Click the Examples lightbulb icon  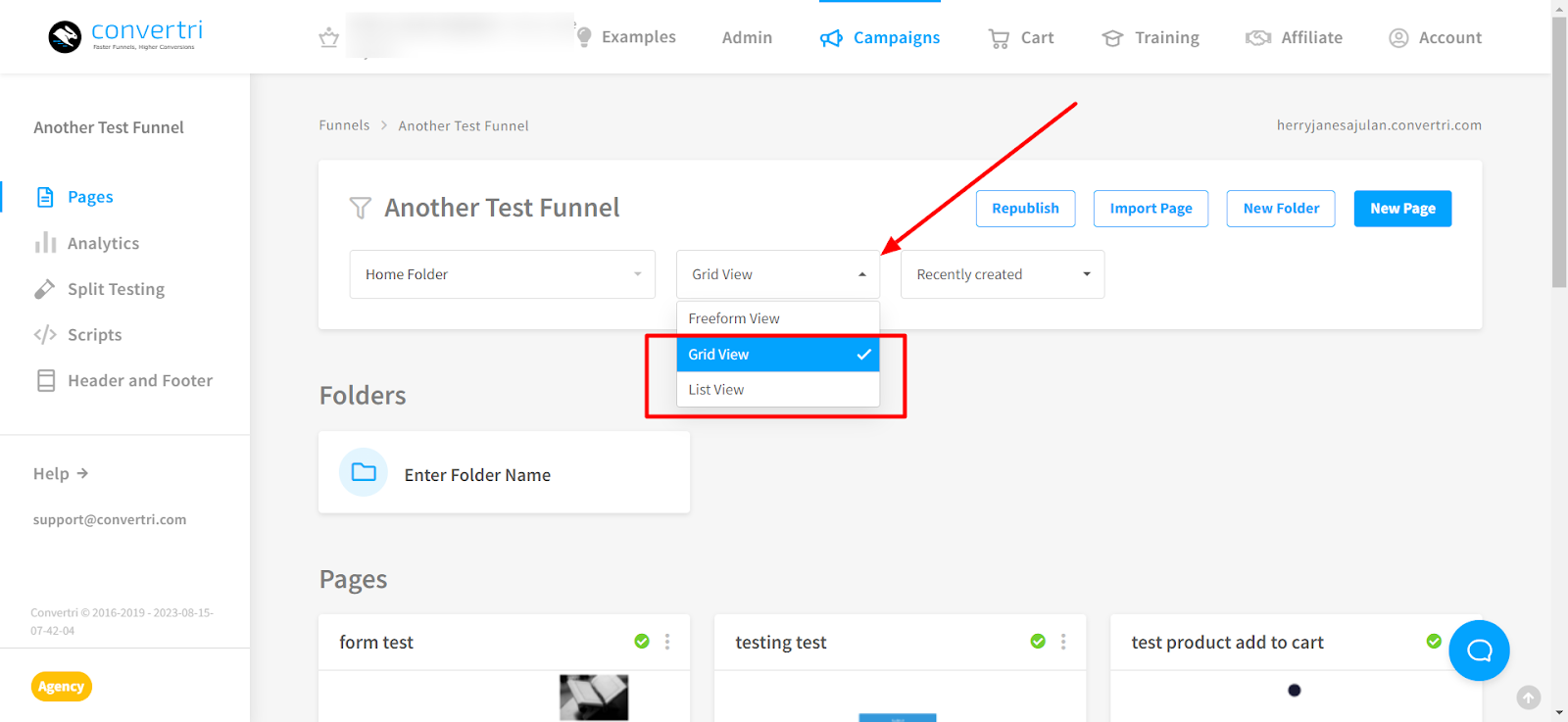(x=584, y=37)
